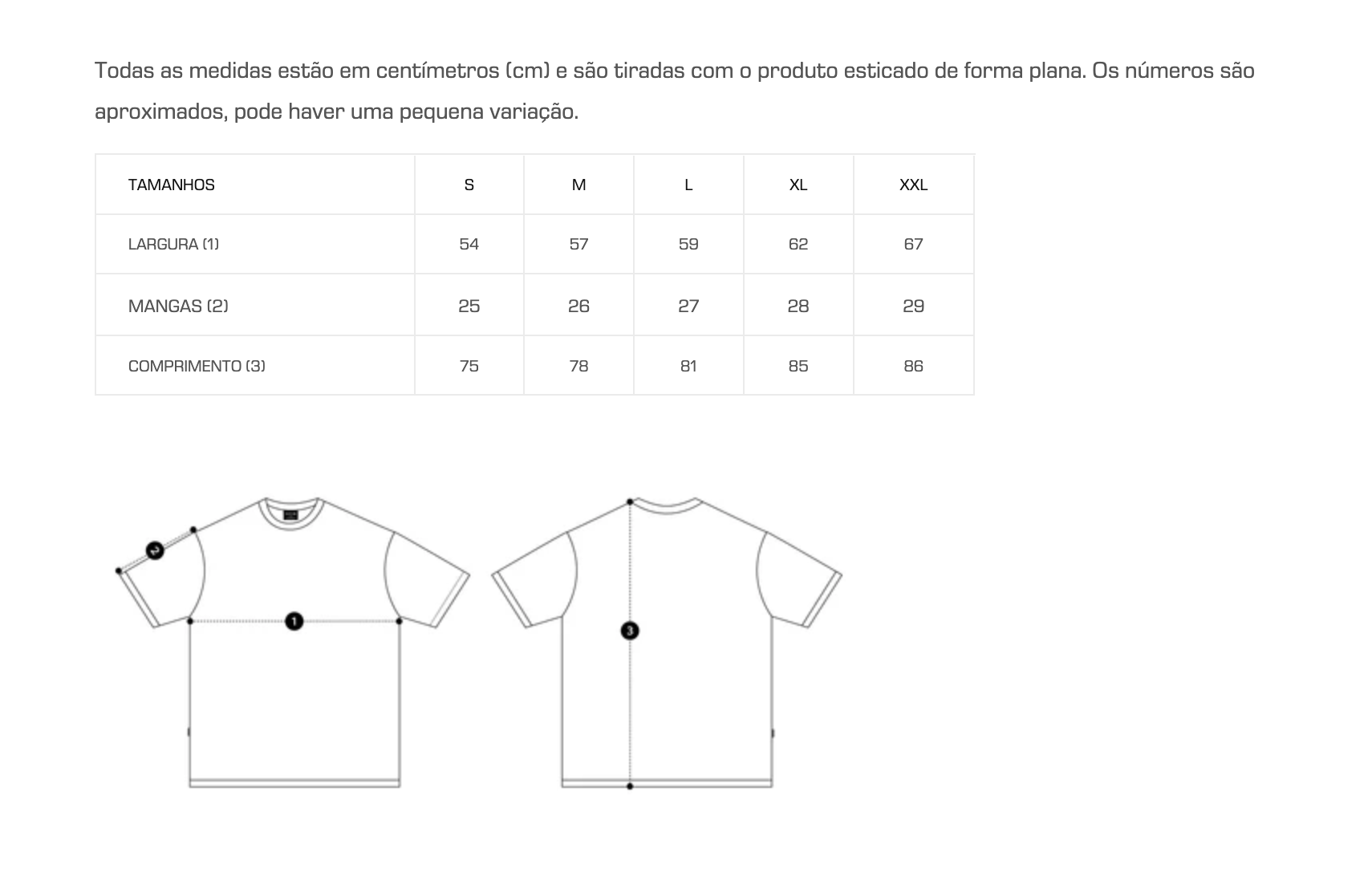The width and height of the screenshot is (1372, 873).
Task: Select the S size column header
Action: coord(469,185)
